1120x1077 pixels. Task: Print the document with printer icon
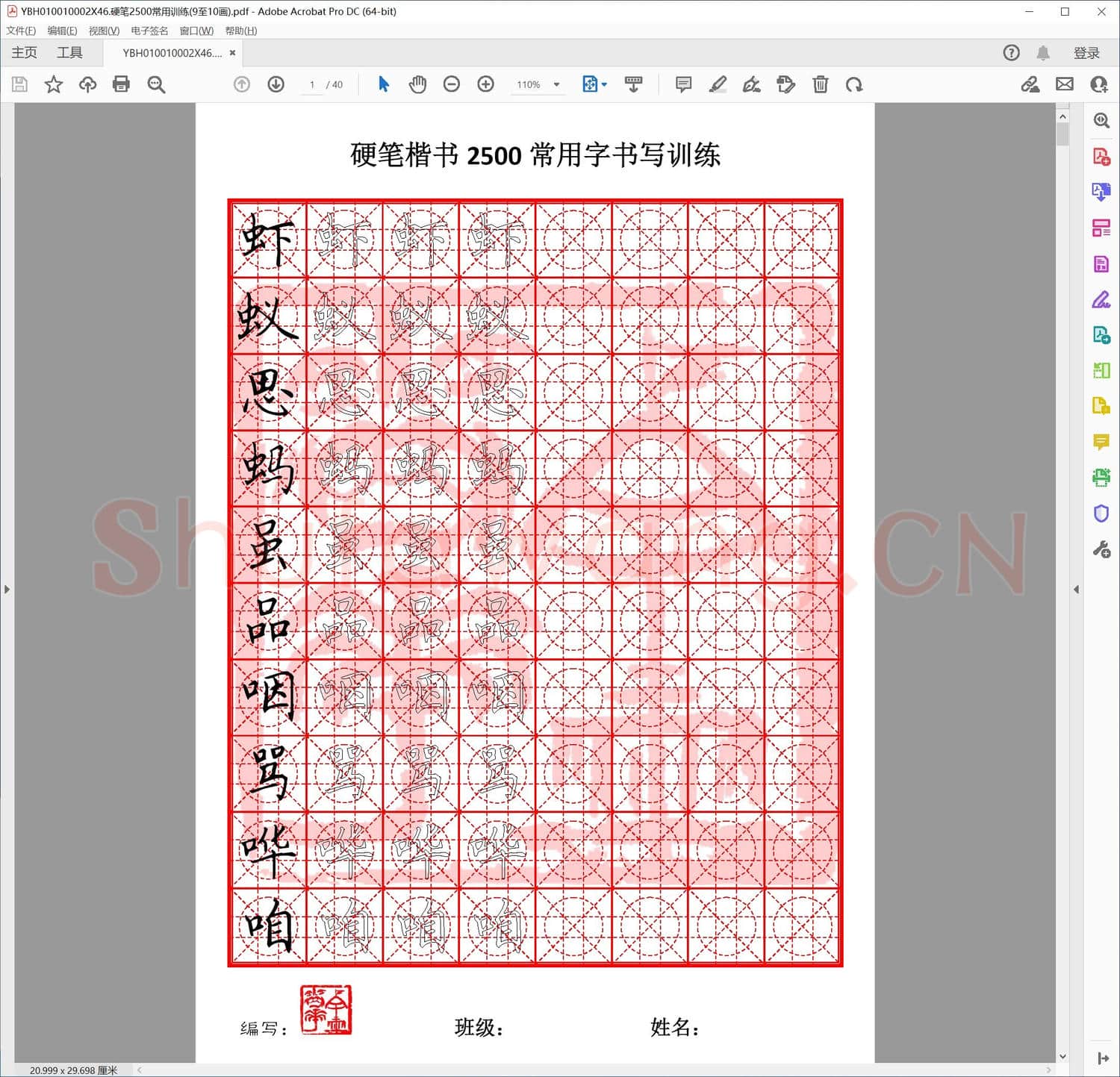point(121,84)
